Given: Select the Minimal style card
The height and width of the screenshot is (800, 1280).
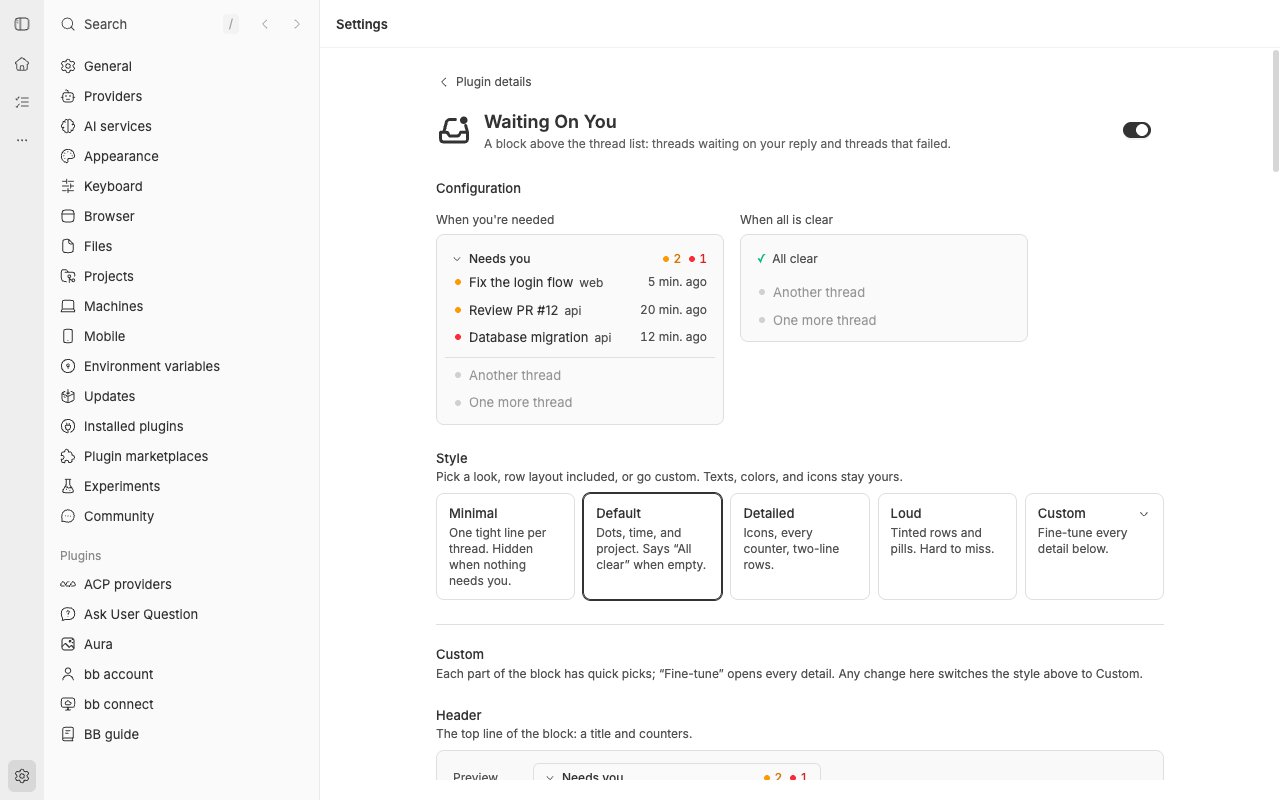Looking at the screenshot, I should pyautogui.click(x=505, y=546).
